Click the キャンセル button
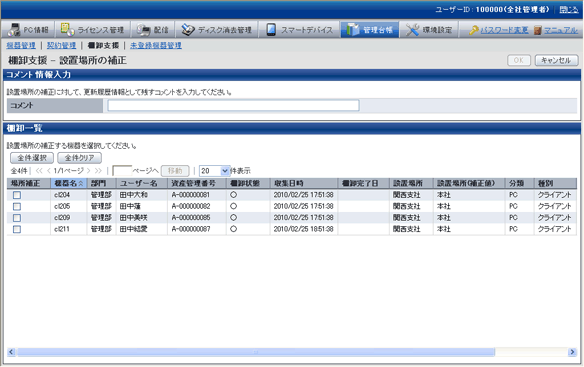The height and width of the screenshot is (367, 584). (556, 60)
